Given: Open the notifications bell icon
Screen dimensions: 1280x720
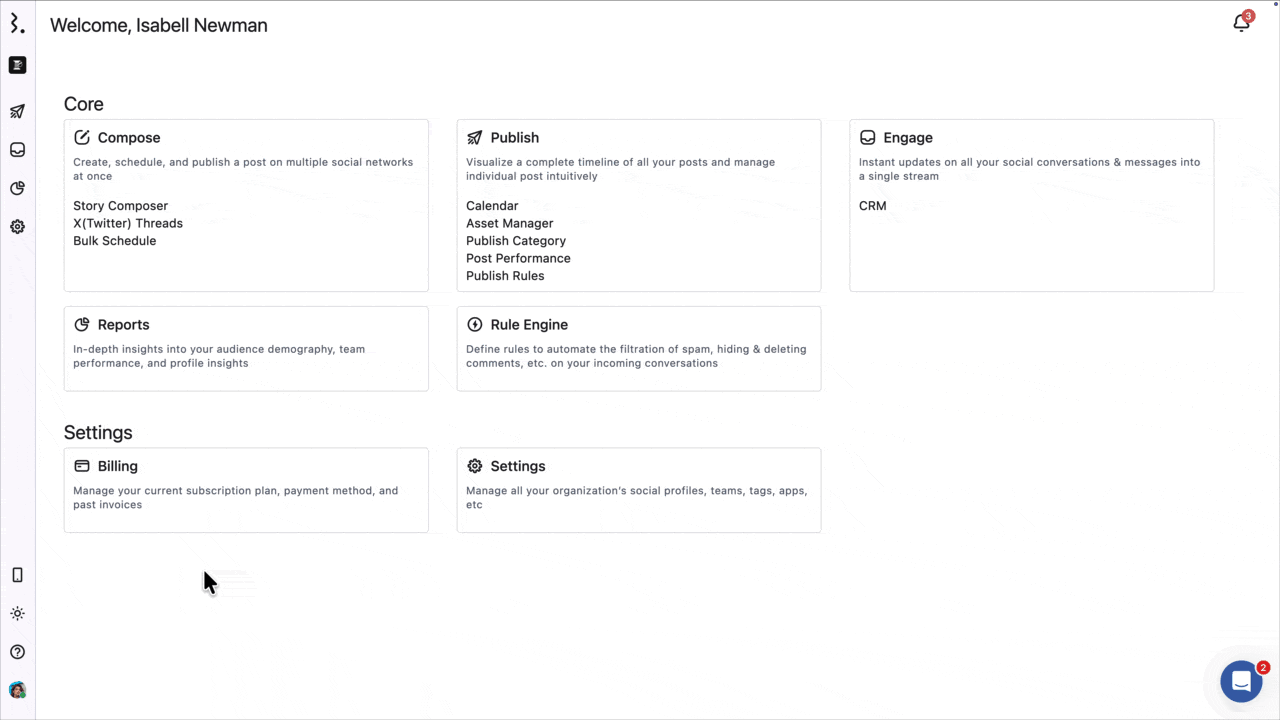Looking at the screenshot, I should point(1241,23).
